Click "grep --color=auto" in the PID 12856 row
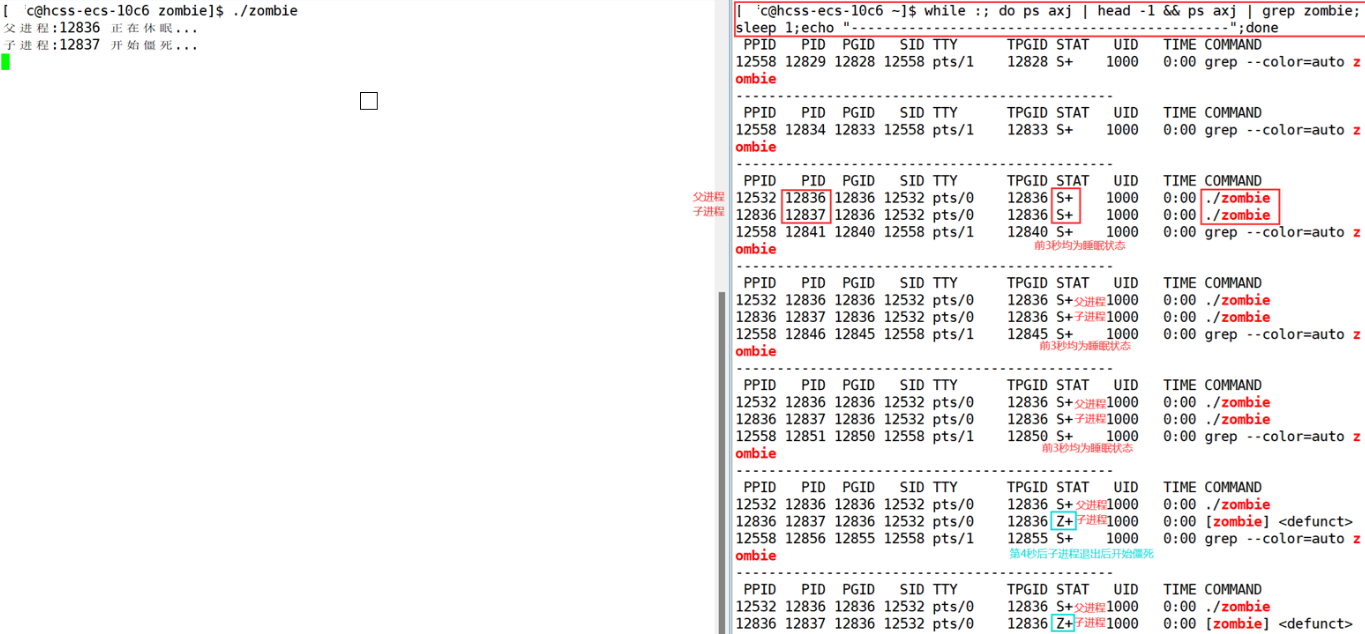1365x634 pixels. (x=1275, y=538)
